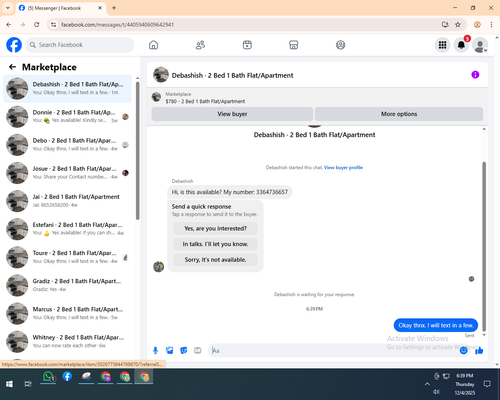Open the Groups icon in top navigation
Screen dimensions: 500x400
[x=340, y=45]
